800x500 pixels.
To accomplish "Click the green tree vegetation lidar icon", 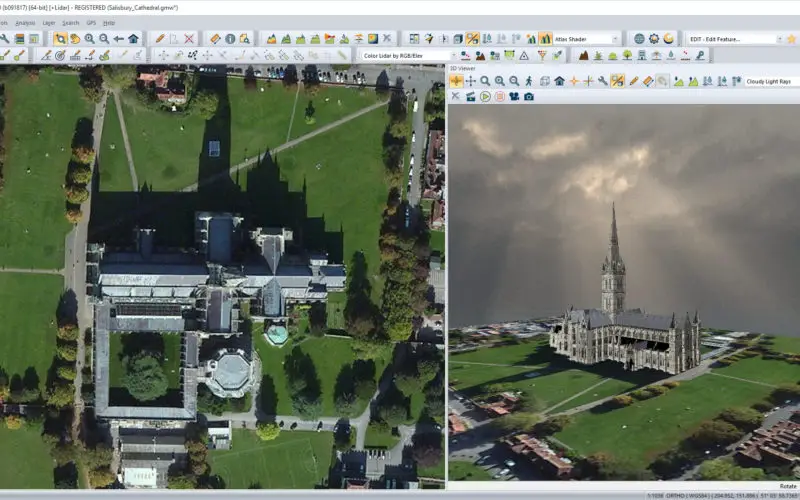I will pyautogui.click(x=627, y=55).
